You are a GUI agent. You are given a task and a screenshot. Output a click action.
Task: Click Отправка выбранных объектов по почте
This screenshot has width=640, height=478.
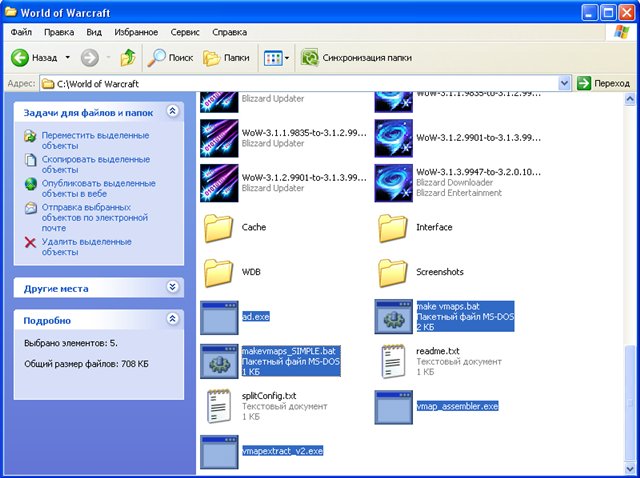click(x=95, y=217)
